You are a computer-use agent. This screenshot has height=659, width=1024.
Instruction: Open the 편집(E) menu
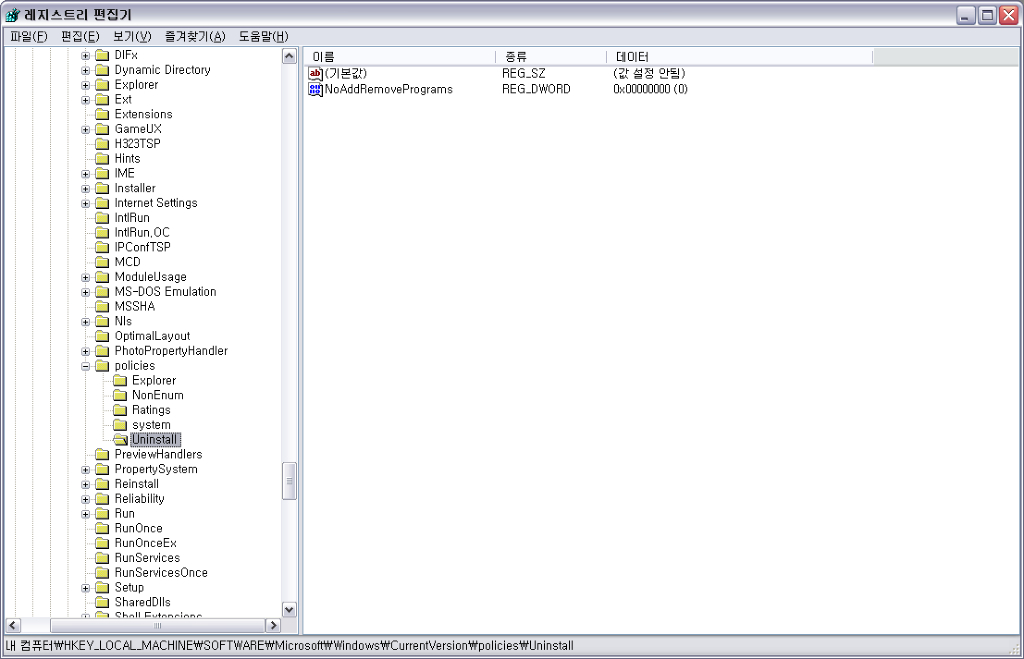coord(80,37)
